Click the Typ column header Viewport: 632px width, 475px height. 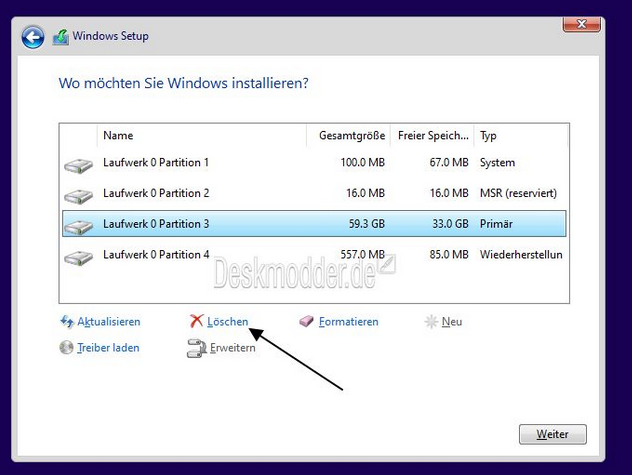click(x=521, y=135)
